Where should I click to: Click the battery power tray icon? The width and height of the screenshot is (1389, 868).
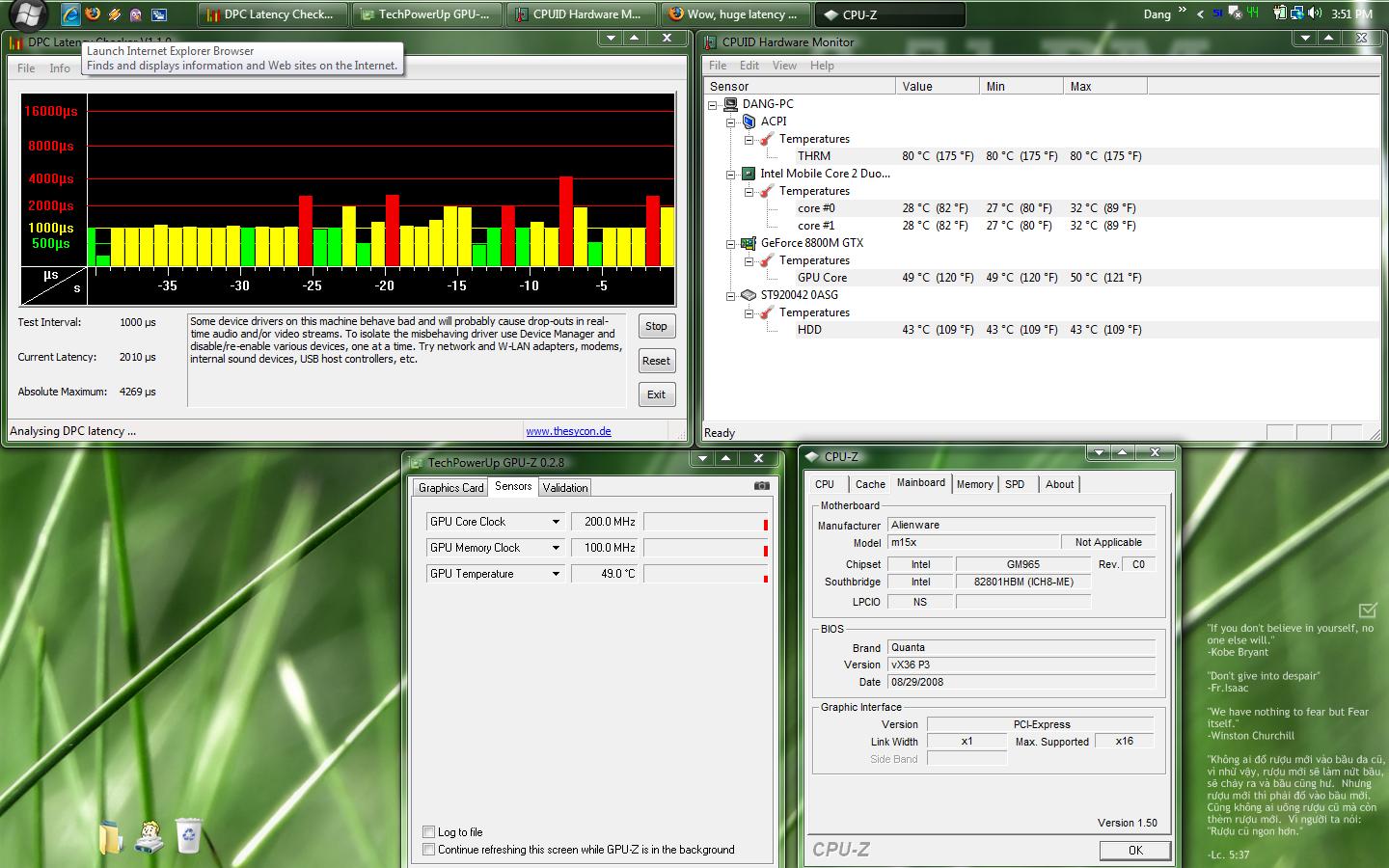click(1280, 14)
